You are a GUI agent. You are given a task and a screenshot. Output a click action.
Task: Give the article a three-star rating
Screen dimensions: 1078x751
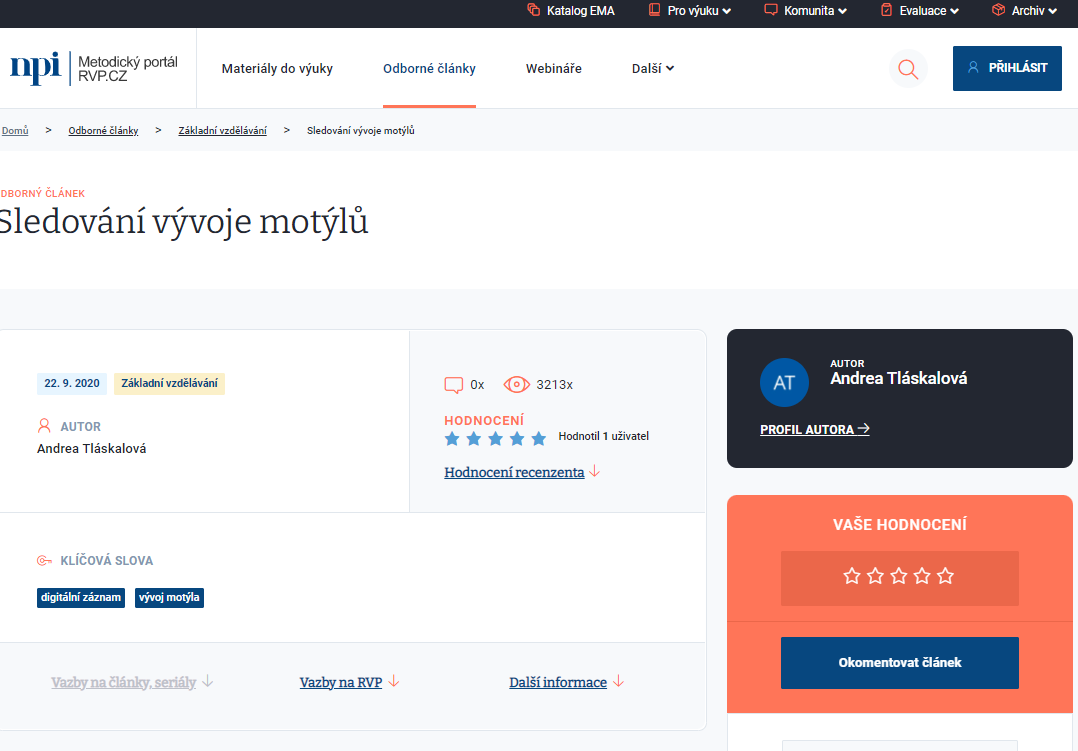click(x=899, y=576)
